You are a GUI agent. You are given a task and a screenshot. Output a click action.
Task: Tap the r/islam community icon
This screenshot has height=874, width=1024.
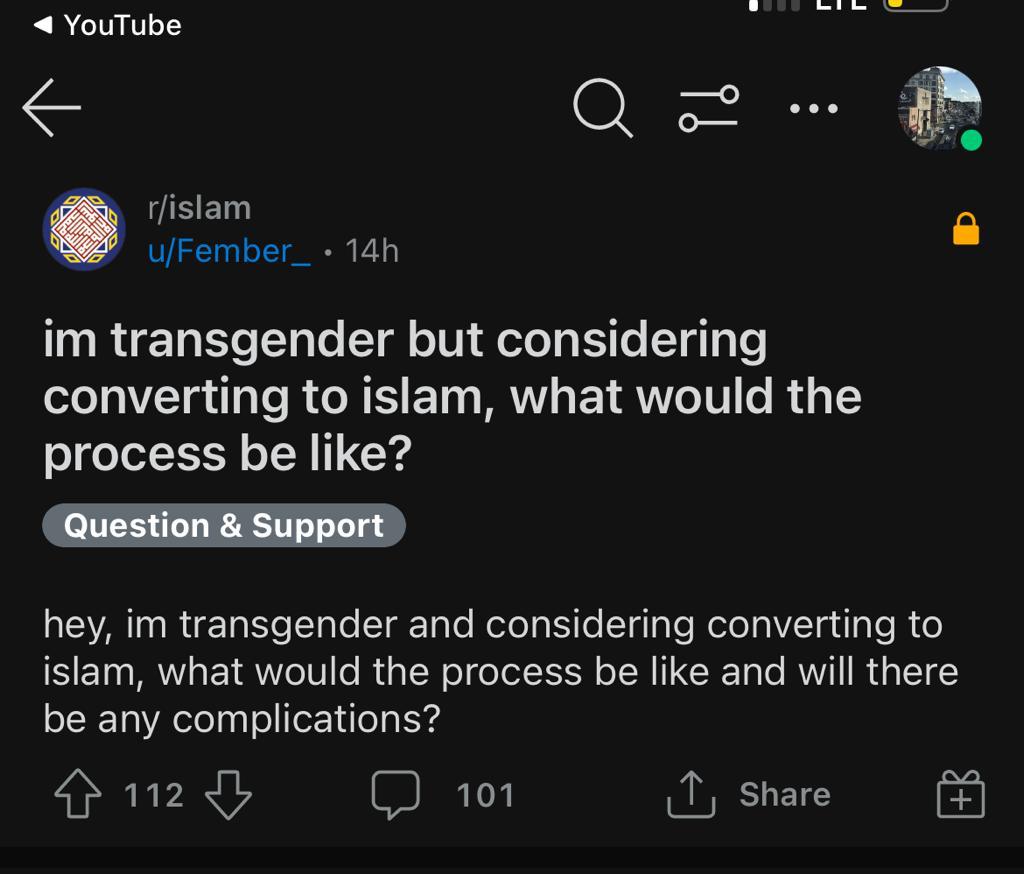coord(84,229)
